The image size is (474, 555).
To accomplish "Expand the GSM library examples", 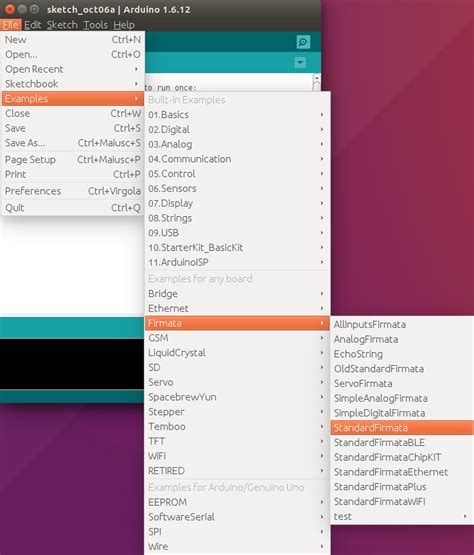I will pyautogui.click(x=237, y=338).
